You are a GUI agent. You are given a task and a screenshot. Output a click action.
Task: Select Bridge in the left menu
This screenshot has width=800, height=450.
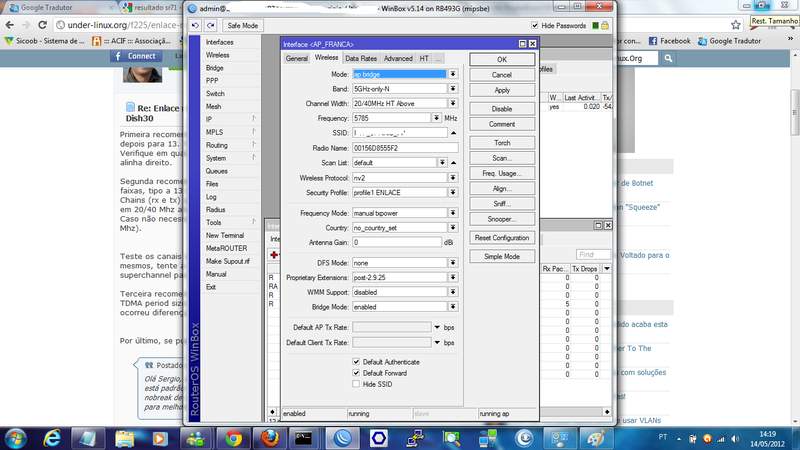215,68
